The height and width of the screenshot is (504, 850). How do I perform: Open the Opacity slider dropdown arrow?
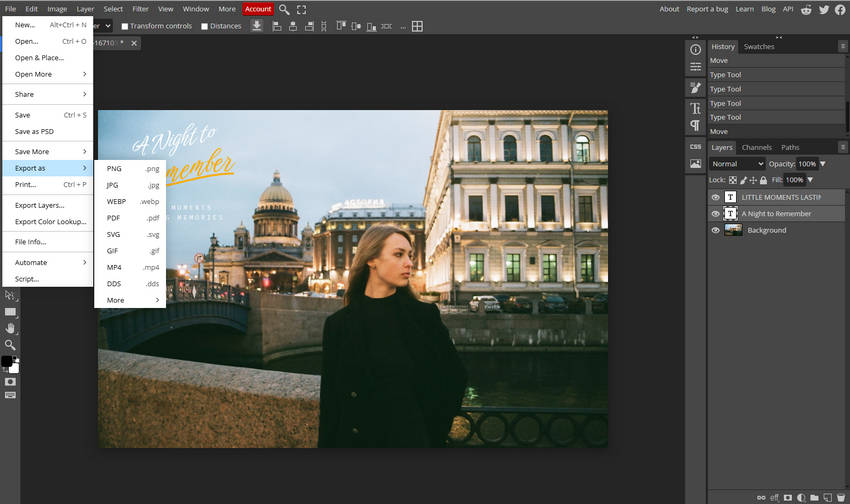click(822, 164)
